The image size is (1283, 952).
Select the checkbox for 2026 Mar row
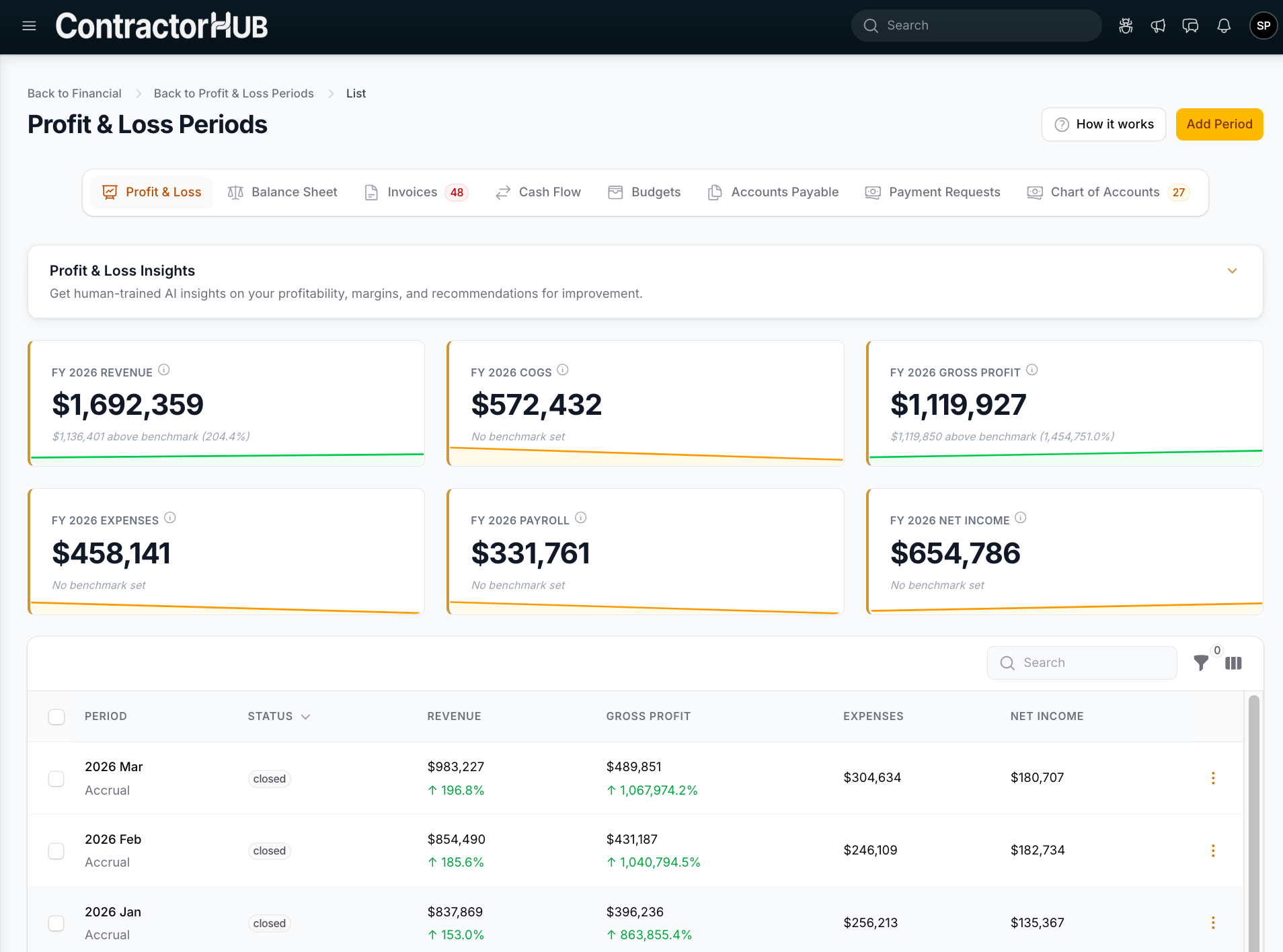coord(56,778)
